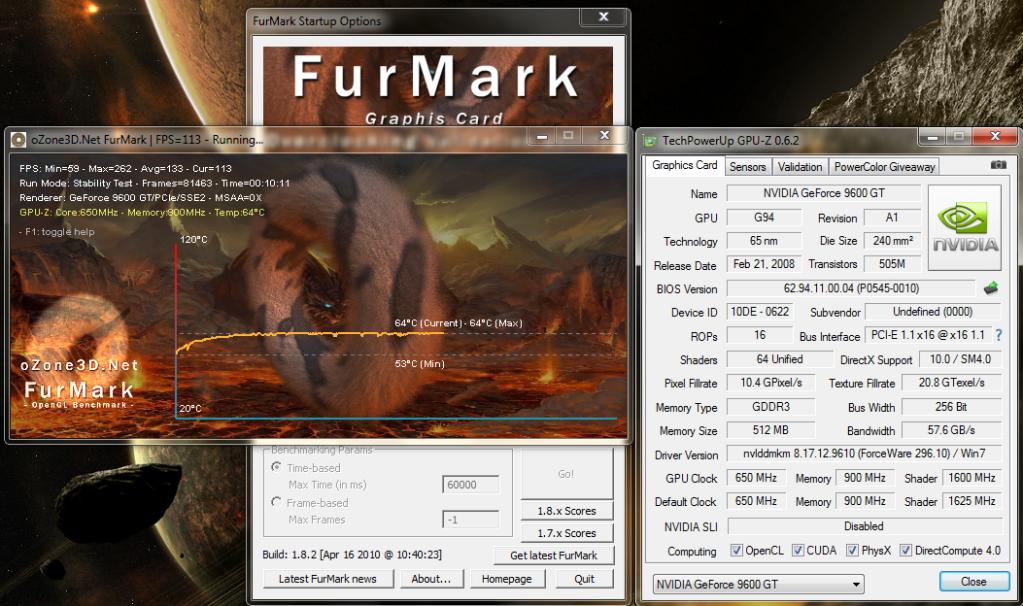1023x606 pixels.
Task: Click the Texture Fillrate 20.8 GTexel/s value
Action: 951,383
